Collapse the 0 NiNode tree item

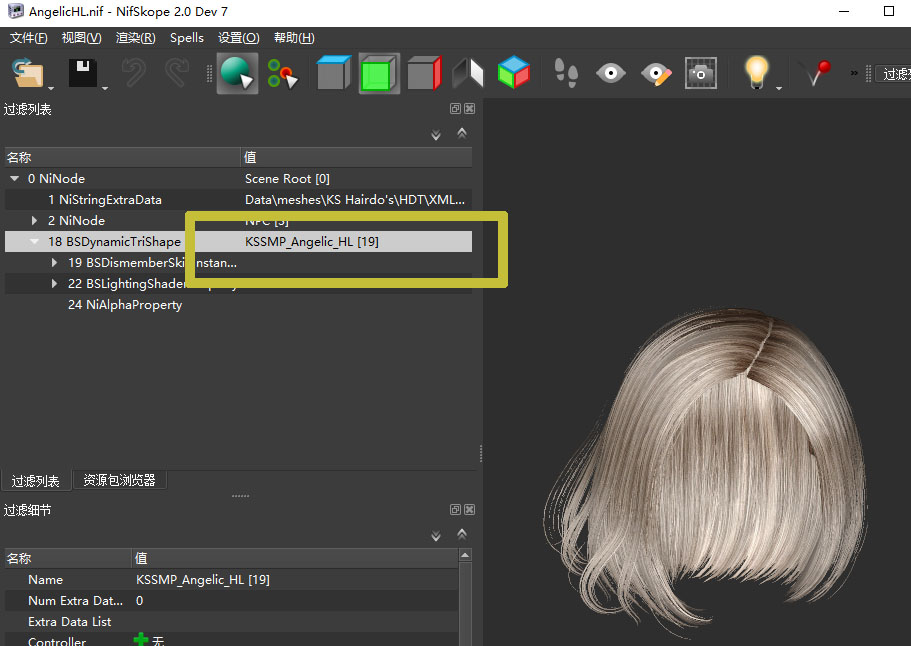point(15,178)
